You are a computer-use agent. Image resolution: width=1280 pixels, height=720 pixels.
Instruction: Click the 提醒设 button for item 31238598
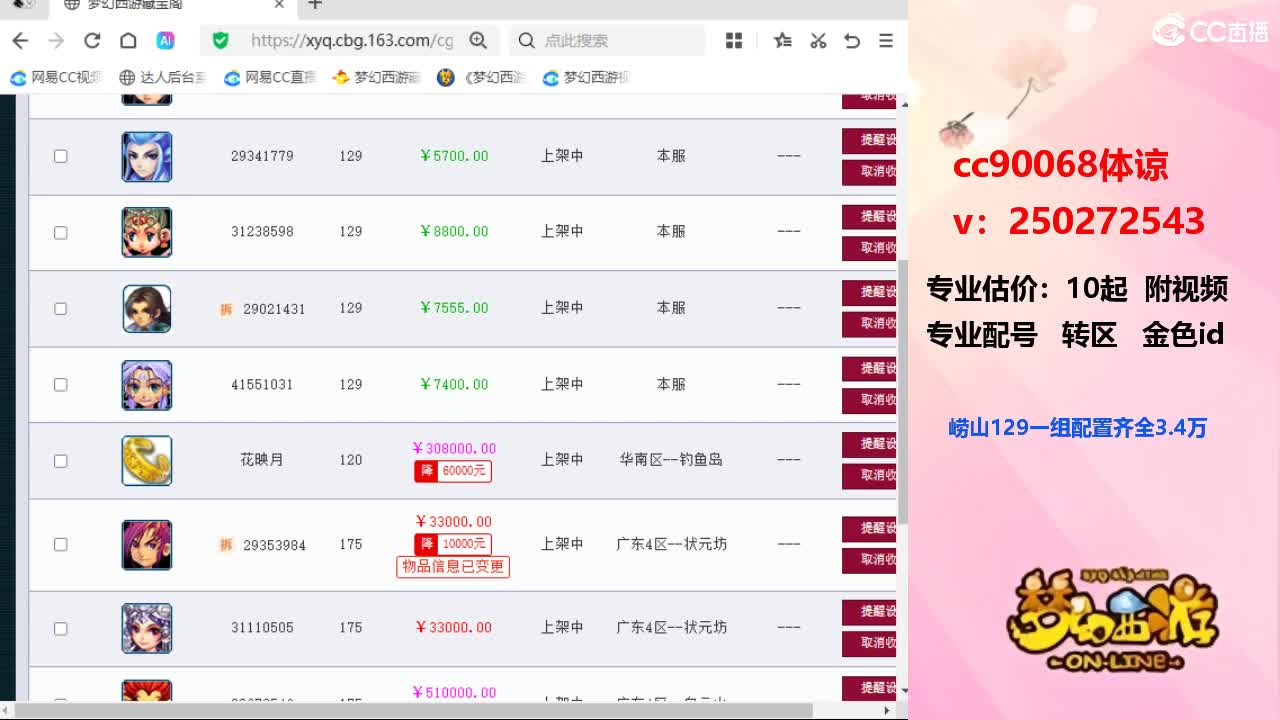tap(869, 216)
